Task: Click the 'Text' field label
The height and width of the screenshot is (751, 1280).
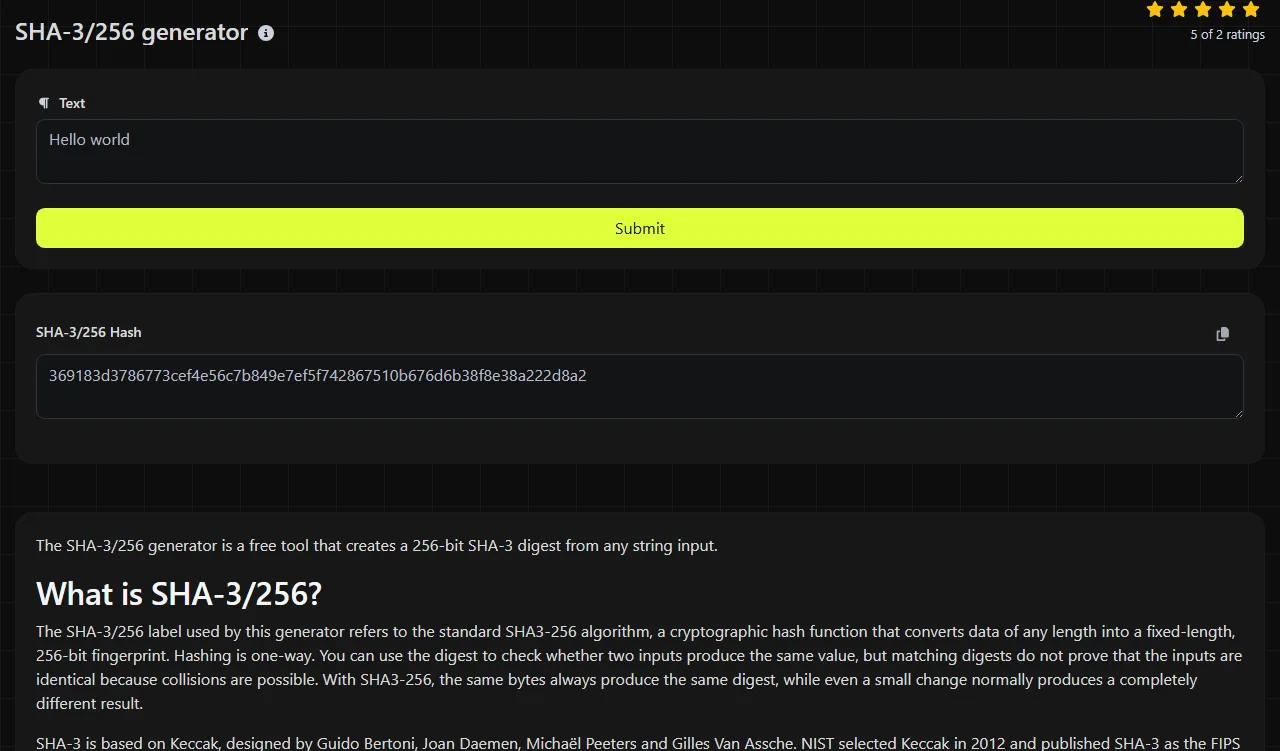Action: click(x=72, y=103)
